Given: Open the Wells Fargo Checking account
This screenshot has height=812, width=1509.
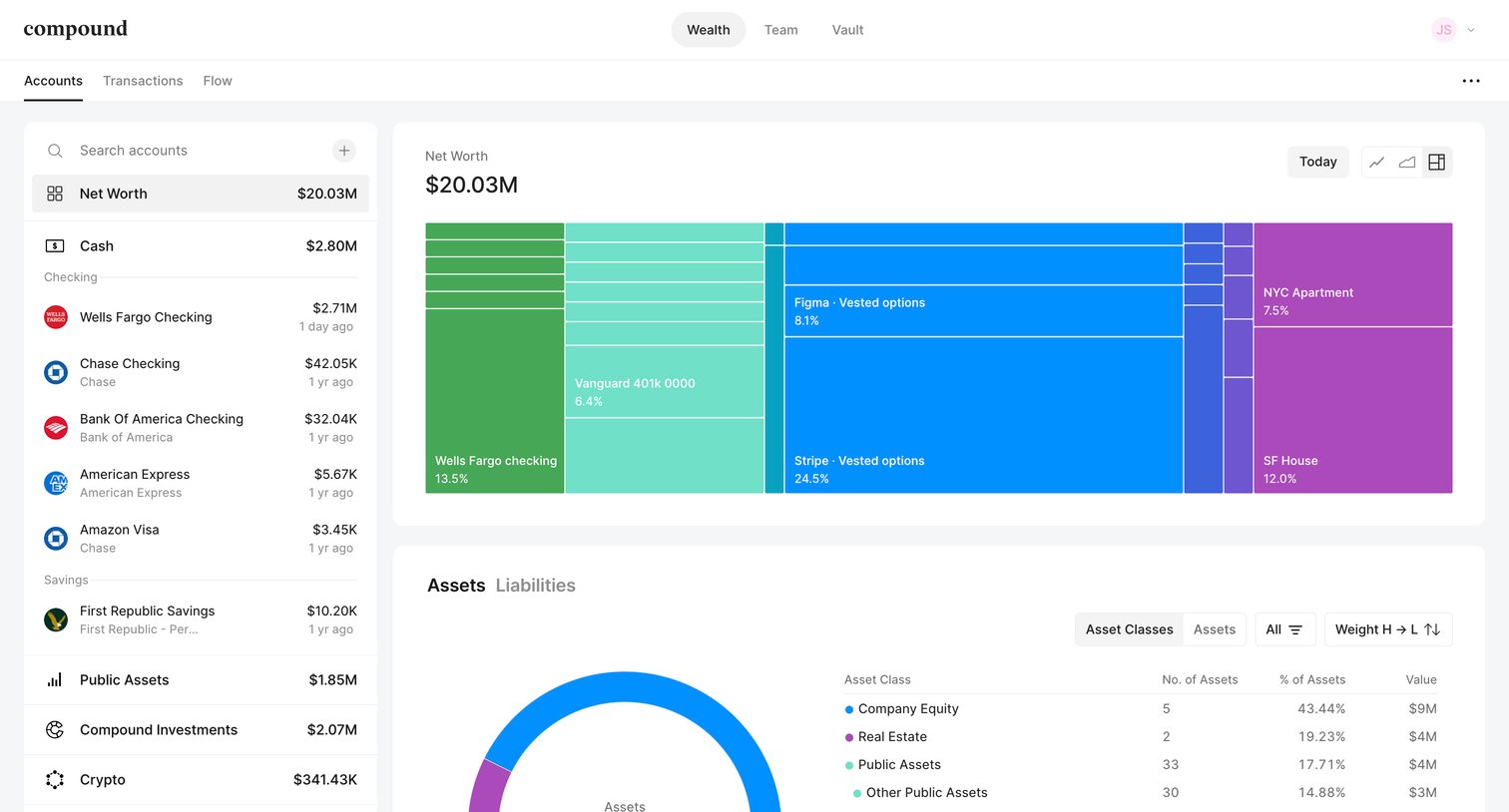Looking at the screenshot, I should [x=201, y=317].
